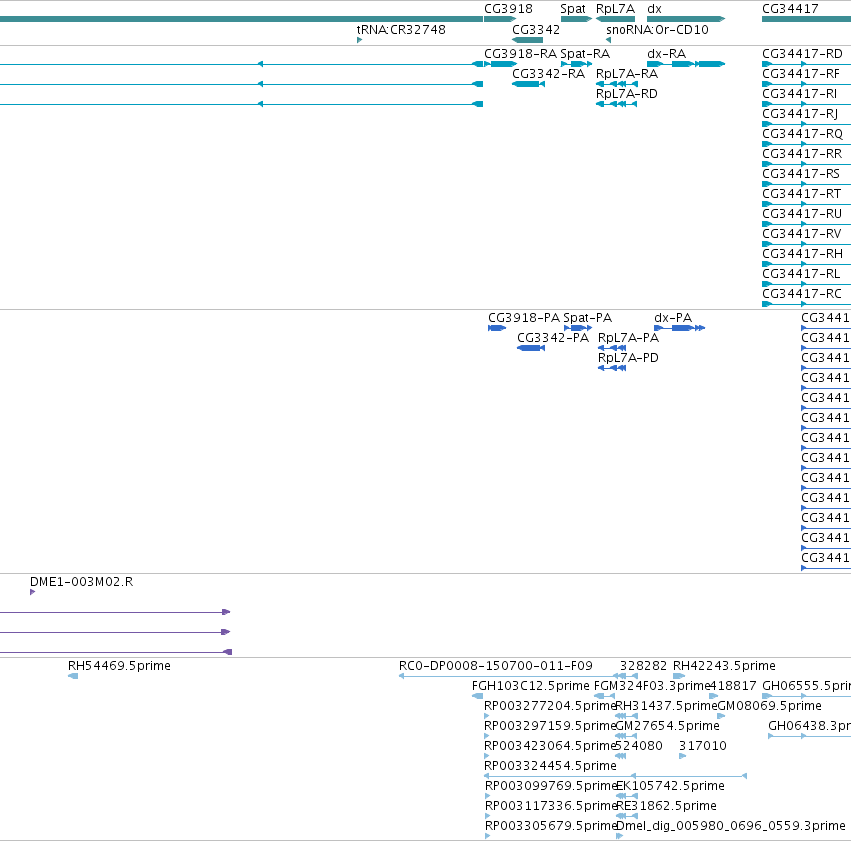Click transcript CG34417-RQ

click(x=802, y=134)
